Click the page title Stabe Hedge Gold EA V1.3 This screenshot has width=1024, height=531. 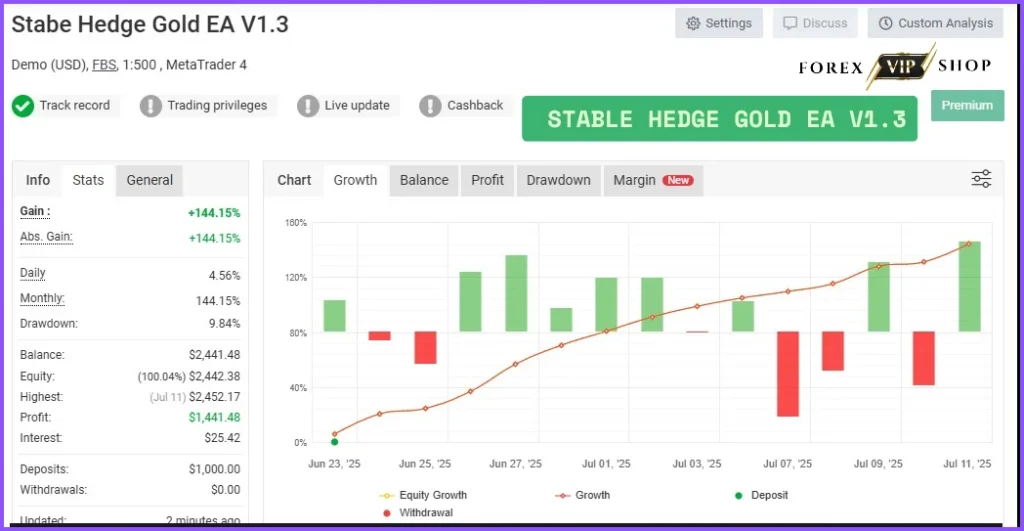[x=150, y=25]
